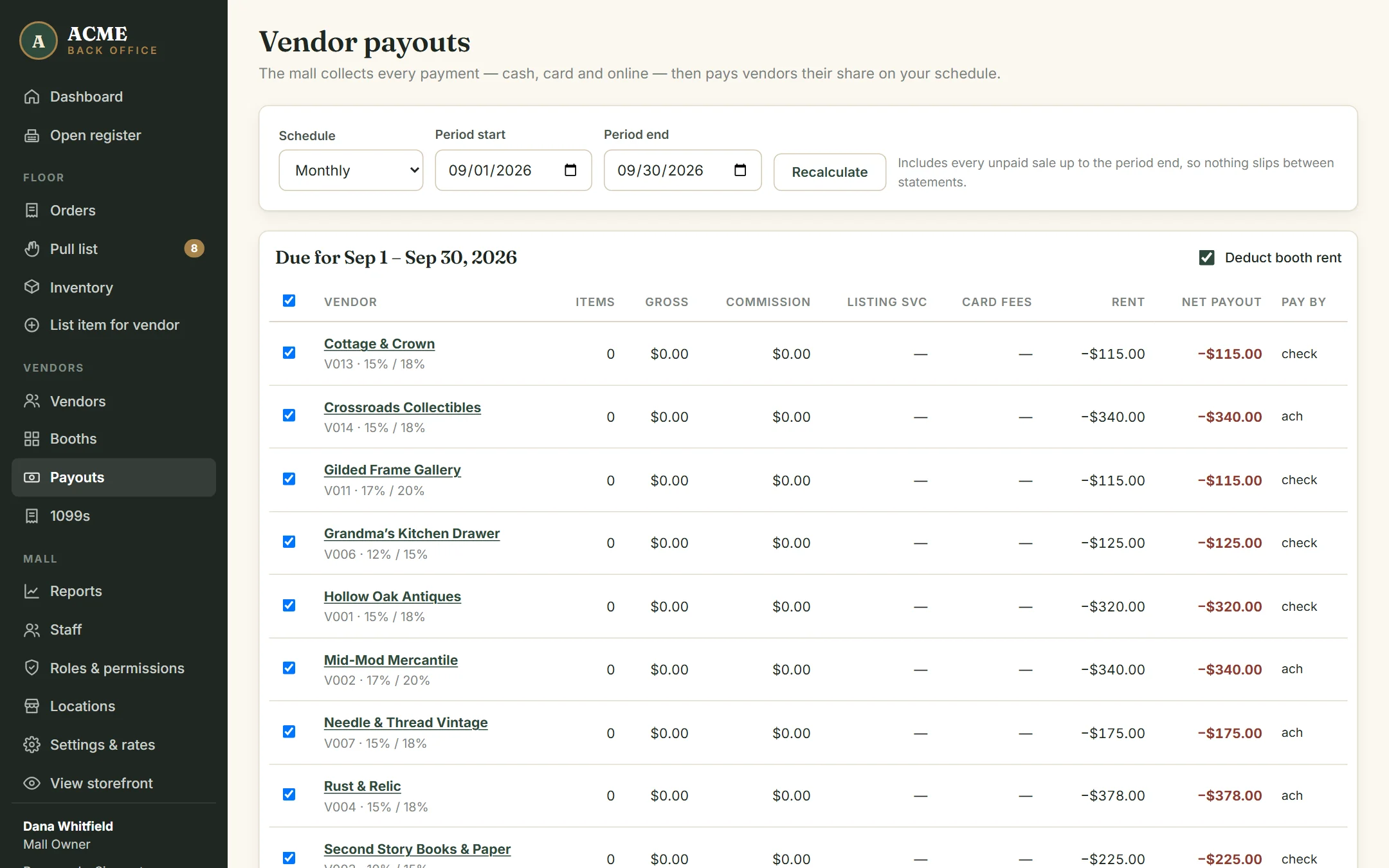The height and width of the screenshot is (868, 1389).
Task: Open Mid-Mod Mercantile vendor link
Action: [391, 660]
